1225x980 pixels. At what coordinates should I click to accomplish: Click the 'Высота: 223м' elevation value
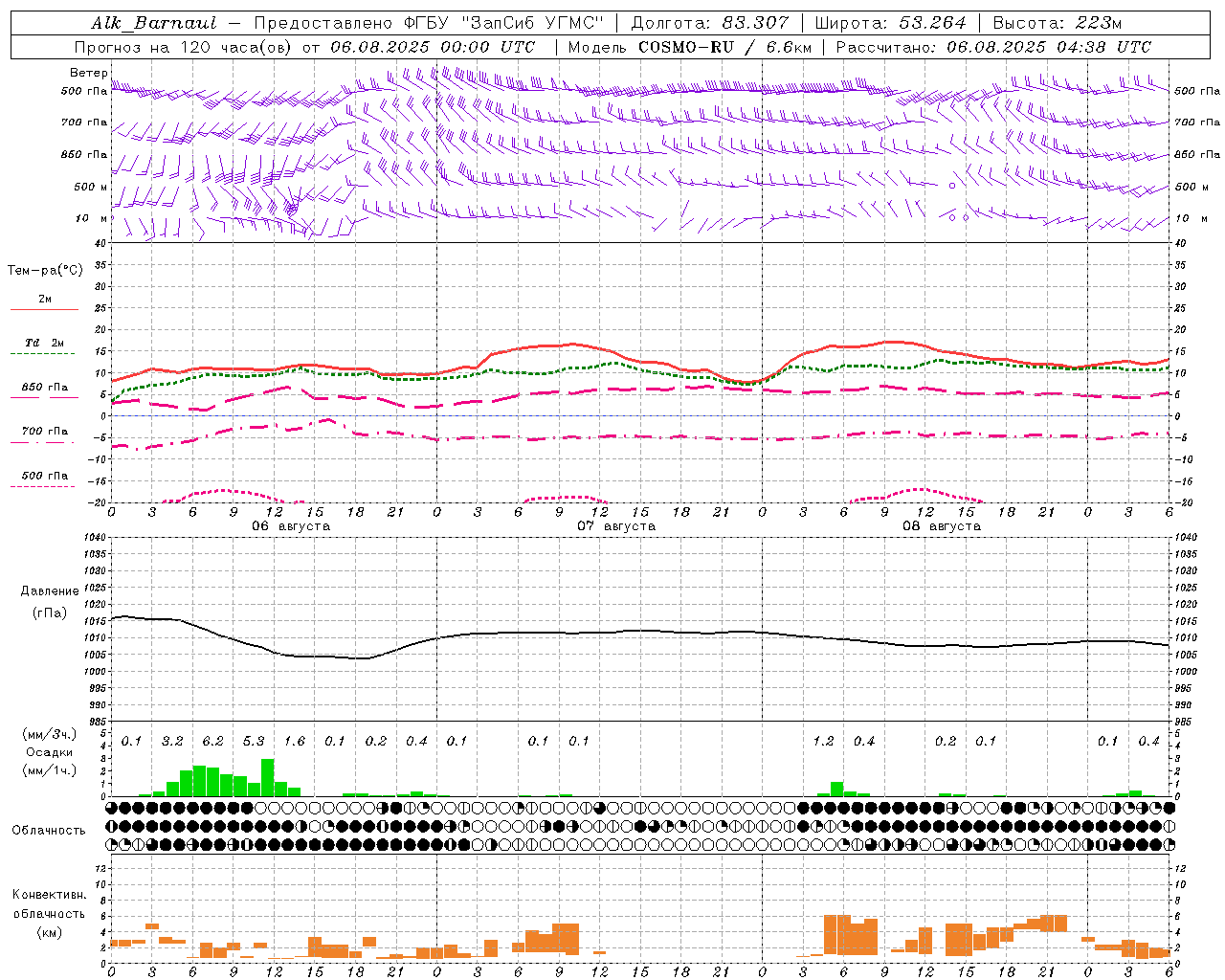coord(1058,23)
